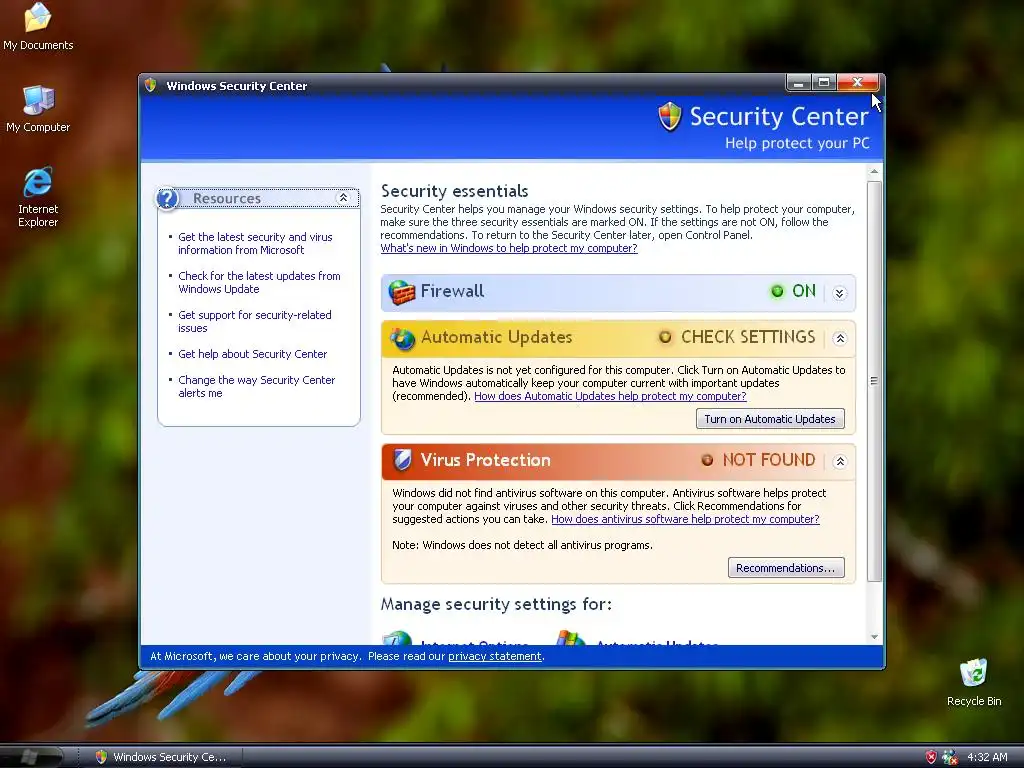Click the Security essentials heading
Image resolution: width=1024 pixels, height=768 pixels.
click(x=455, y=191)
